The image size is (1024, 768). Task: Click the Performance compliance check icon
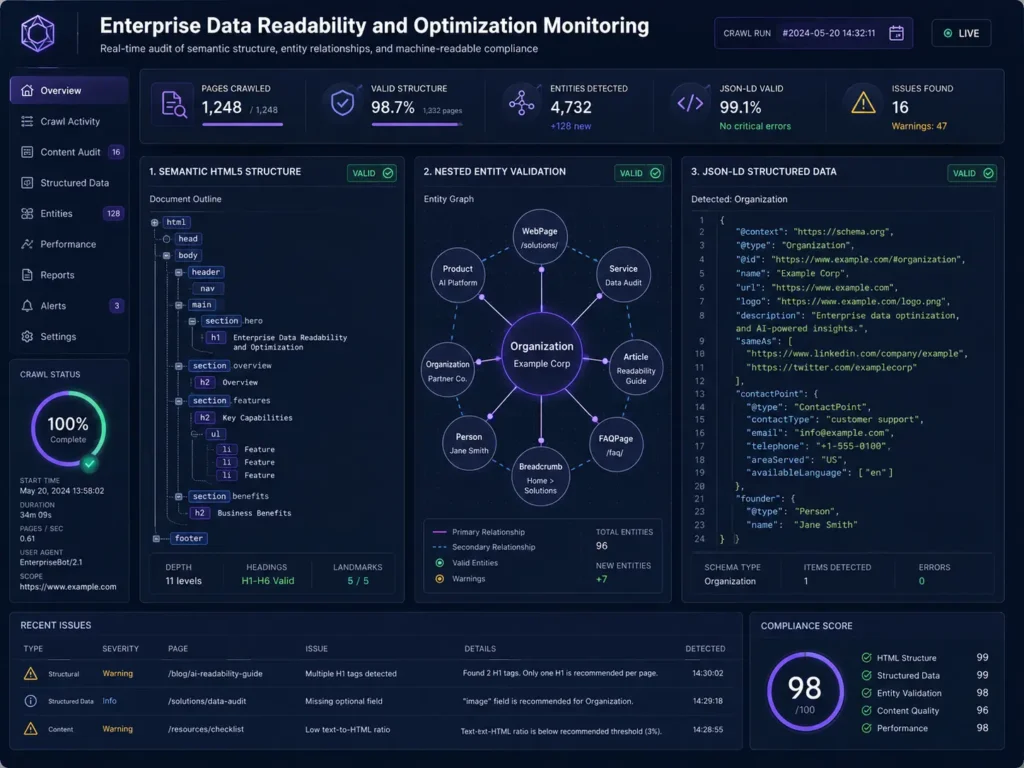pos(867,728)
